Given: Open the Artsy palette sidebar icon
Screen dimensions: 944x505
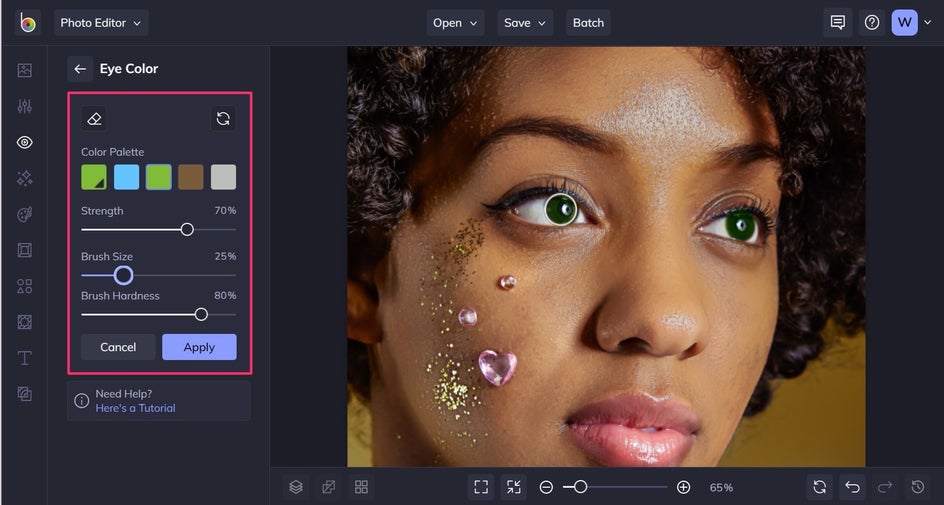Looking at the screenshot, I should point(25,214).
